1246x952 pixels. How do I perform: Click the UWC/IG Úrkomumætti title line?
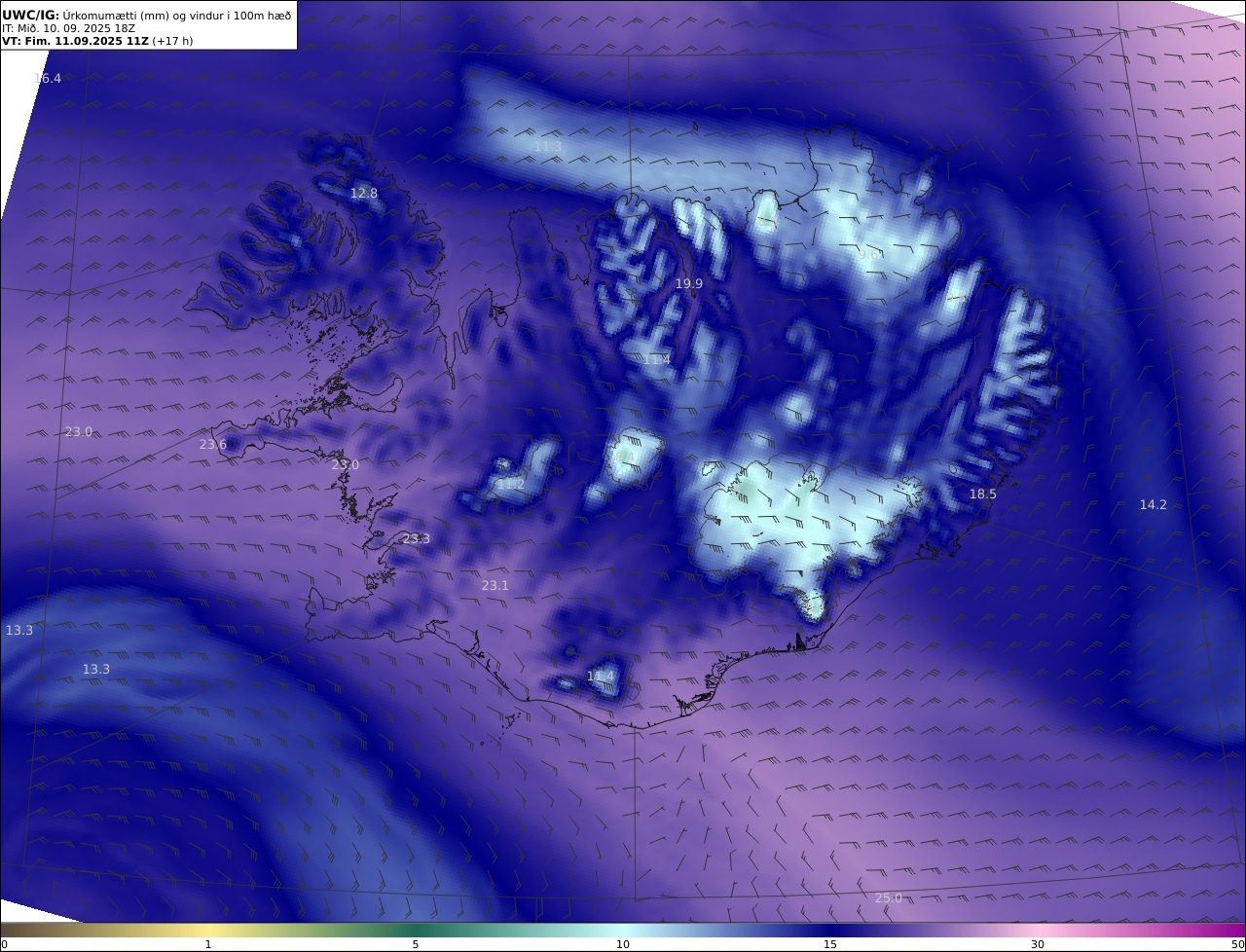coord(147,15)
